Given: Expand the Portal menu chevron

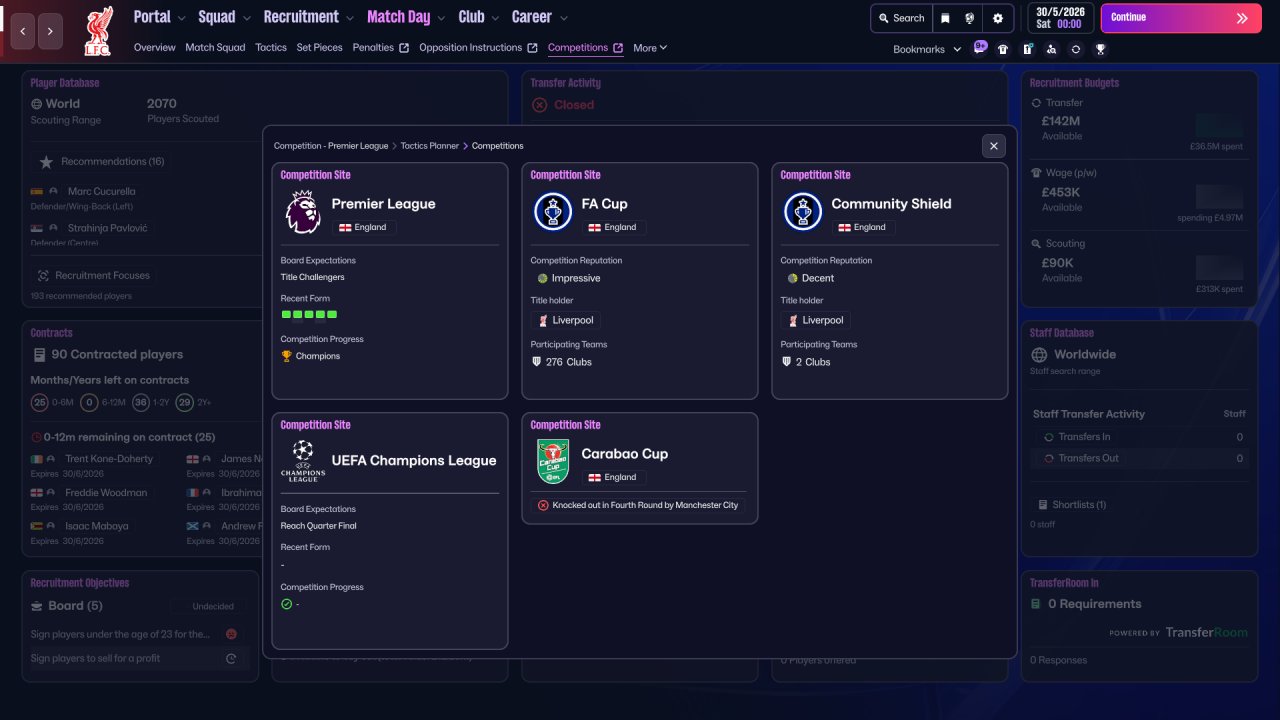Looking at the screenshot, I should (x=181, y=18).
